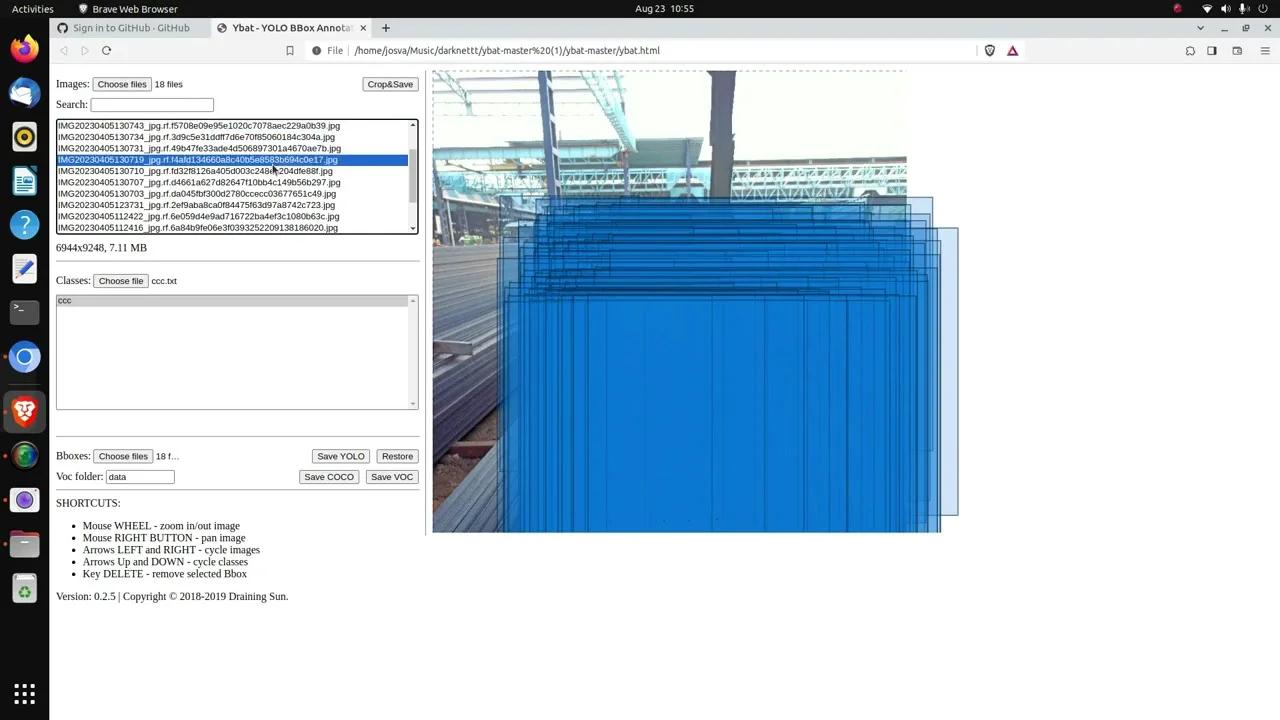1280x720 pixels.
Task: Select the ccc class in the classes list
Action: [232, 301]
